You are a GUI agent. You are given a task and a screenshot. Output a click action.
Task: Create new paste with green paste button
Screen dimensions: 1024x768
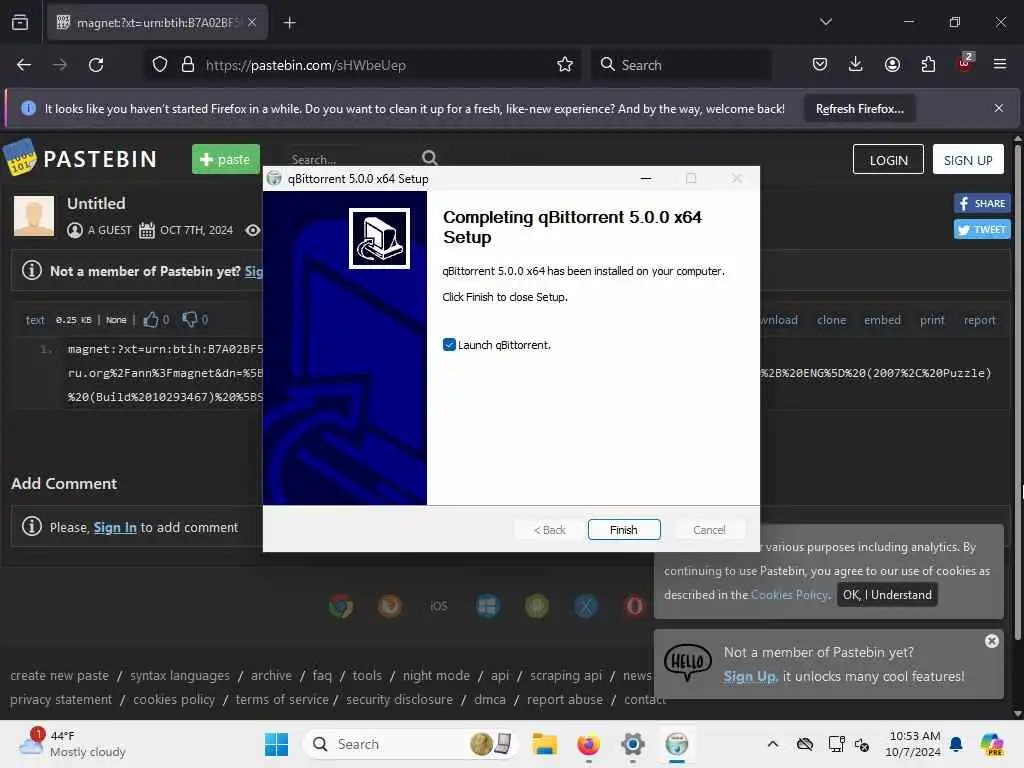click(225, 159)
